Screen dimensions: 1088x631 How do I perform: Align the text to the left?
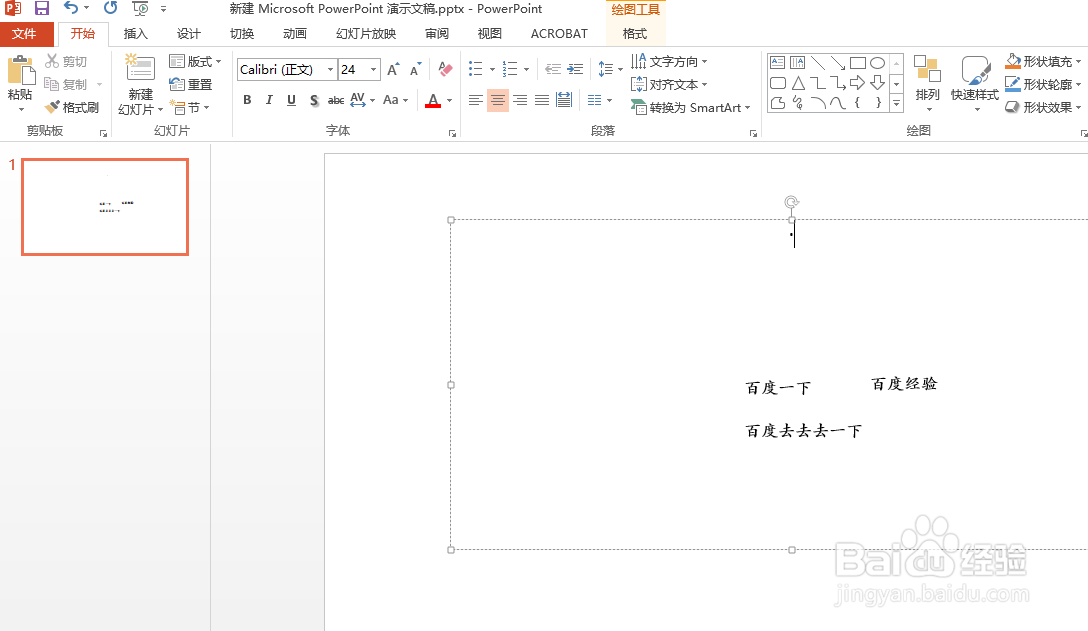(x=475, y=100)
